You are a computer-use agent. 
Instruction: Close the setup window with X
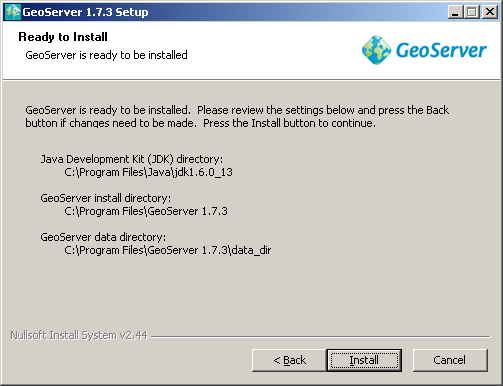tap(490, 12)
